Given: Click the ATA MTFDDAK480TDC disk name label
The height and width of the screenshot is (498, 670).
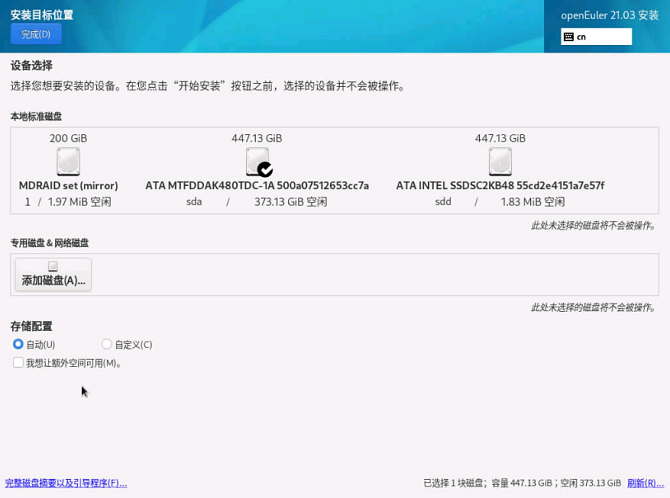Looking at the screenshot, I should (x=257, y=185).
